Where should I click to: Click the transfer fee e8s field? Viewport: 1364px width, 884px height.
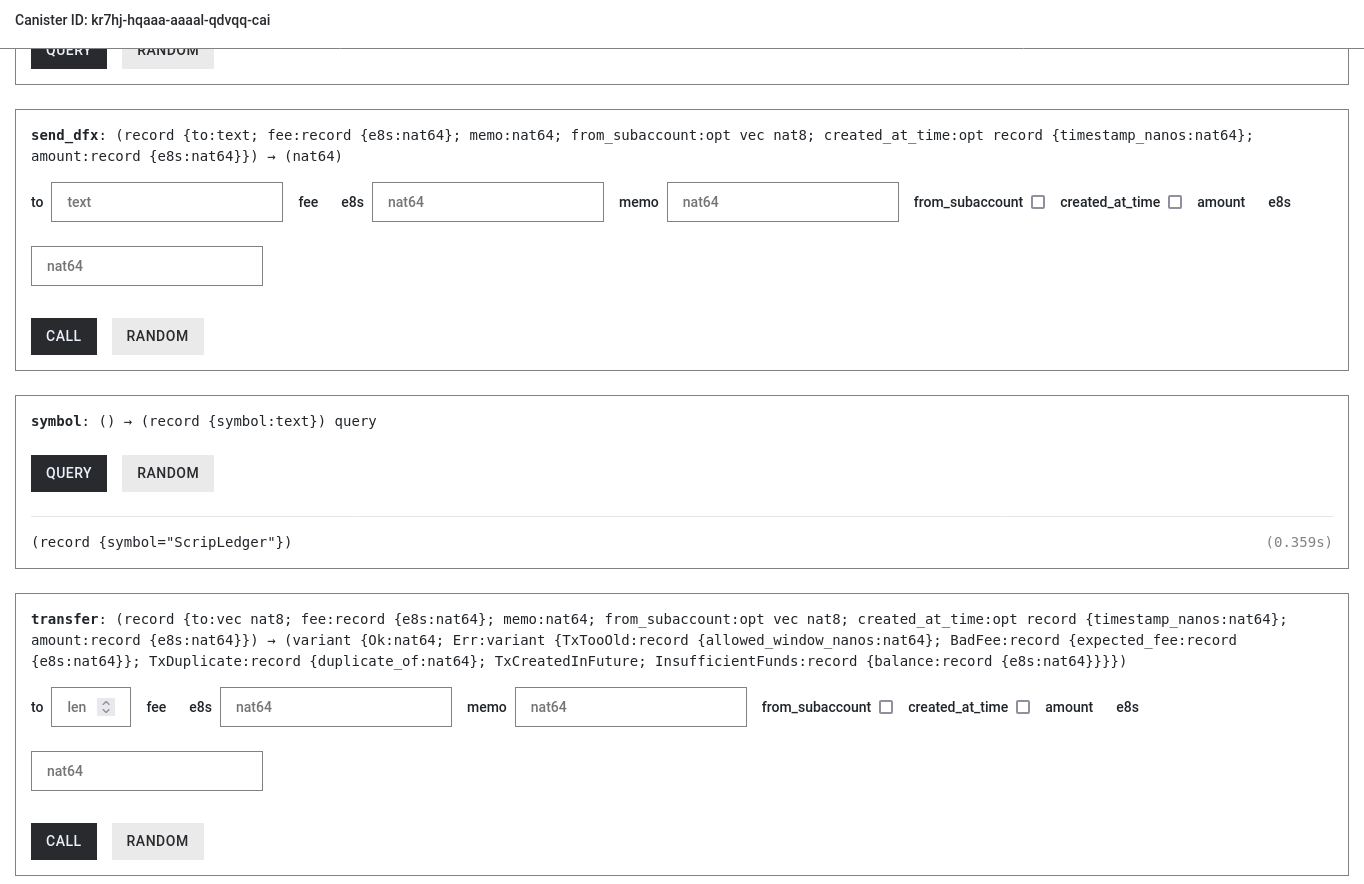point(336,707)
